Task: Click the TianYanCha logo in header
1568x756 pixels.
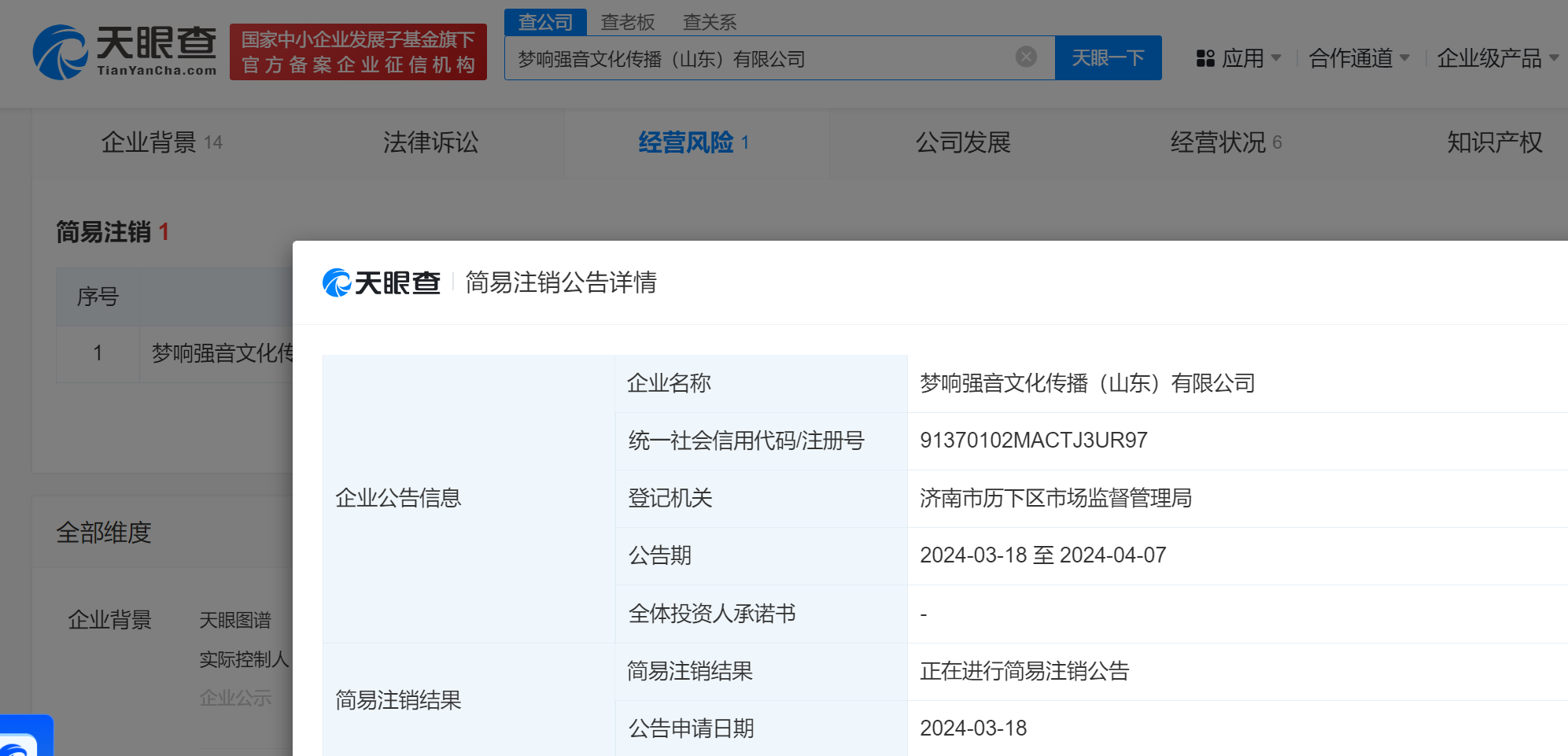Action: pos(124,51)
